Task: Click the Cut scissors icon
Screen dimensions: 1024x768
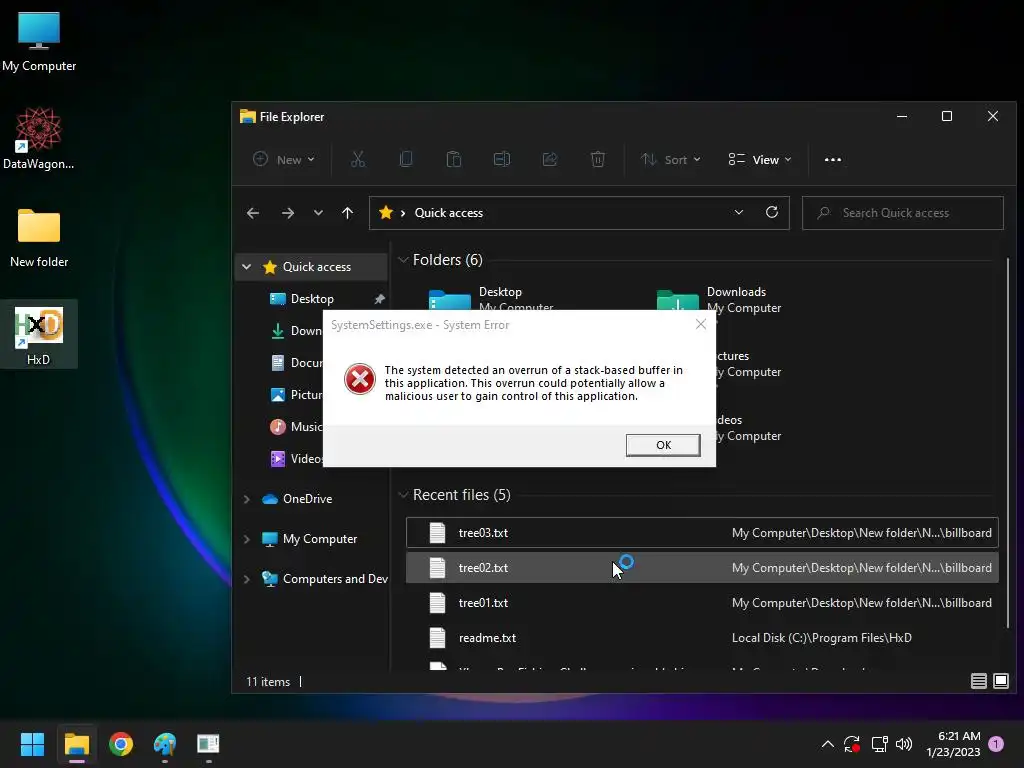Action: coord(358,159)
